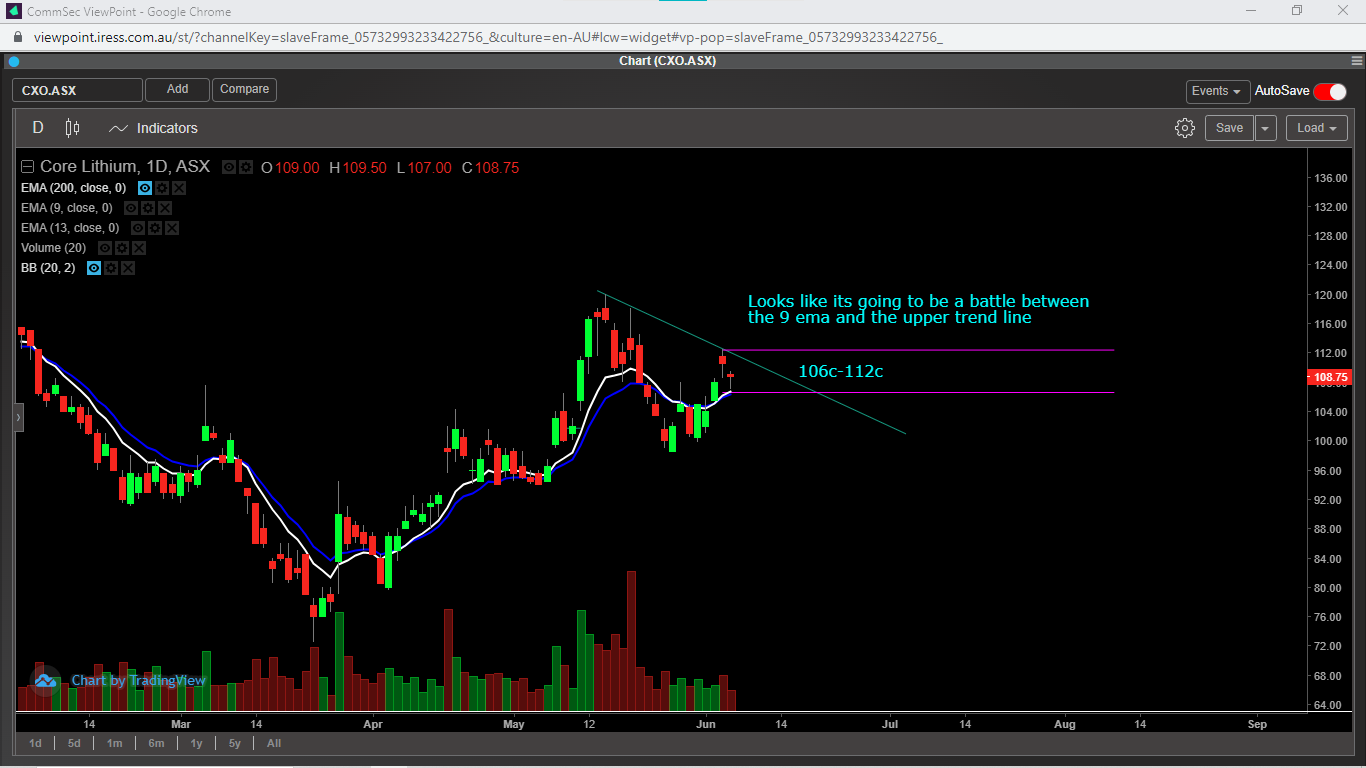Click the EMA (9, close, 0) label
The image size is (1366, 768).
point(67,208)
